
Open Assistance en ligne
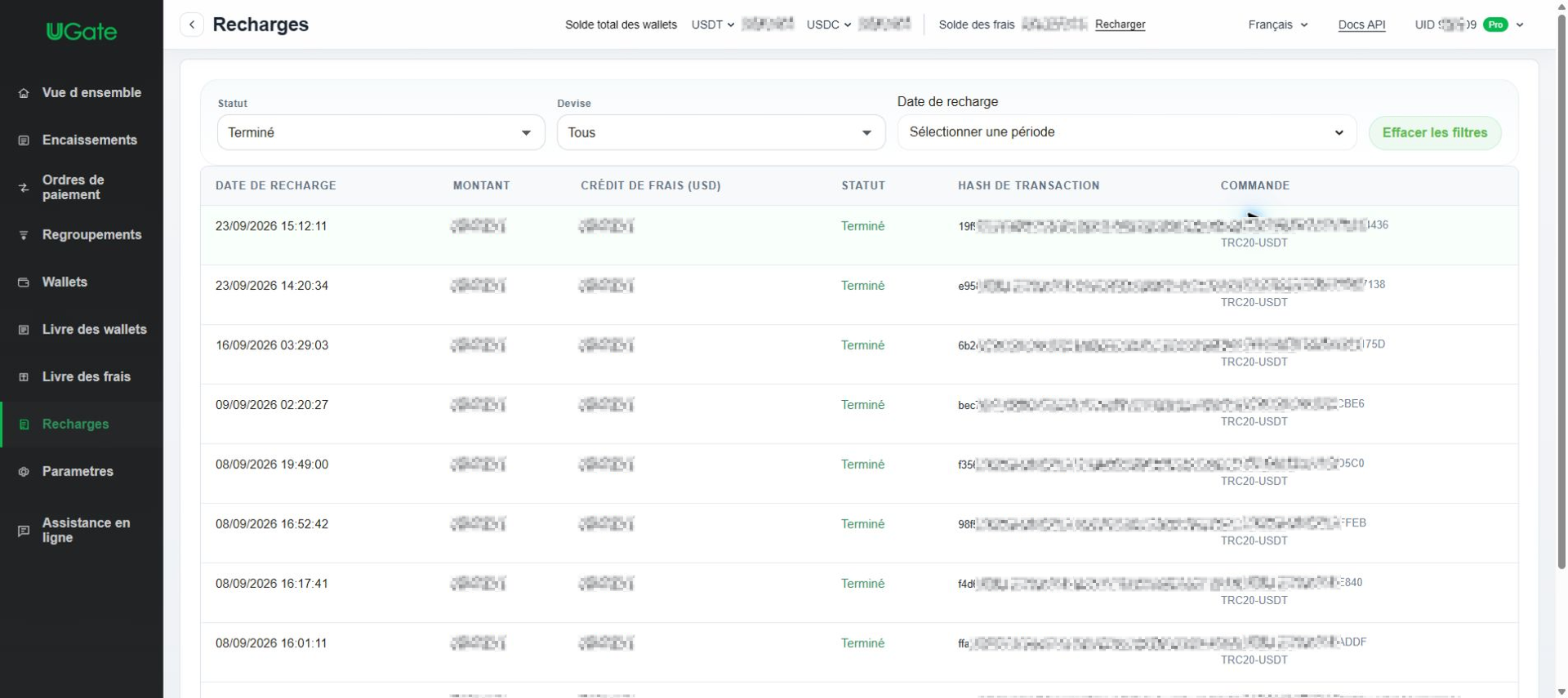(x=82, y=531)
